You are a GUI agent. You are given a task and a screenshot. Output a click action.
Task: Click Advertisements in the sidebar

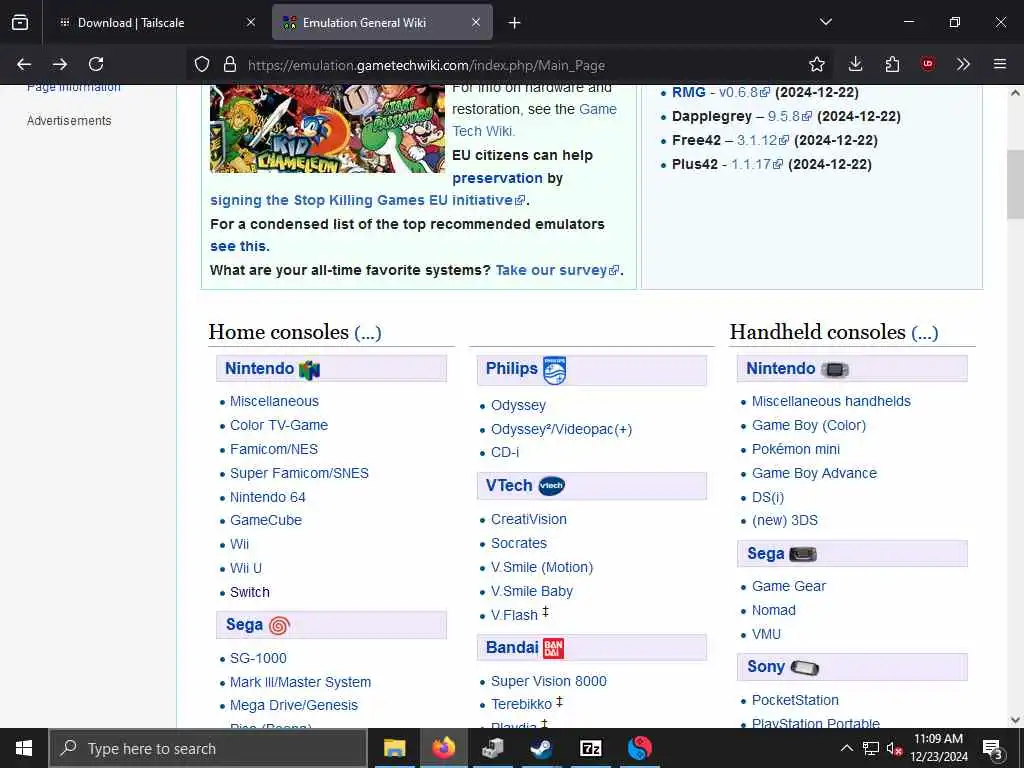(x=69, y=121)
